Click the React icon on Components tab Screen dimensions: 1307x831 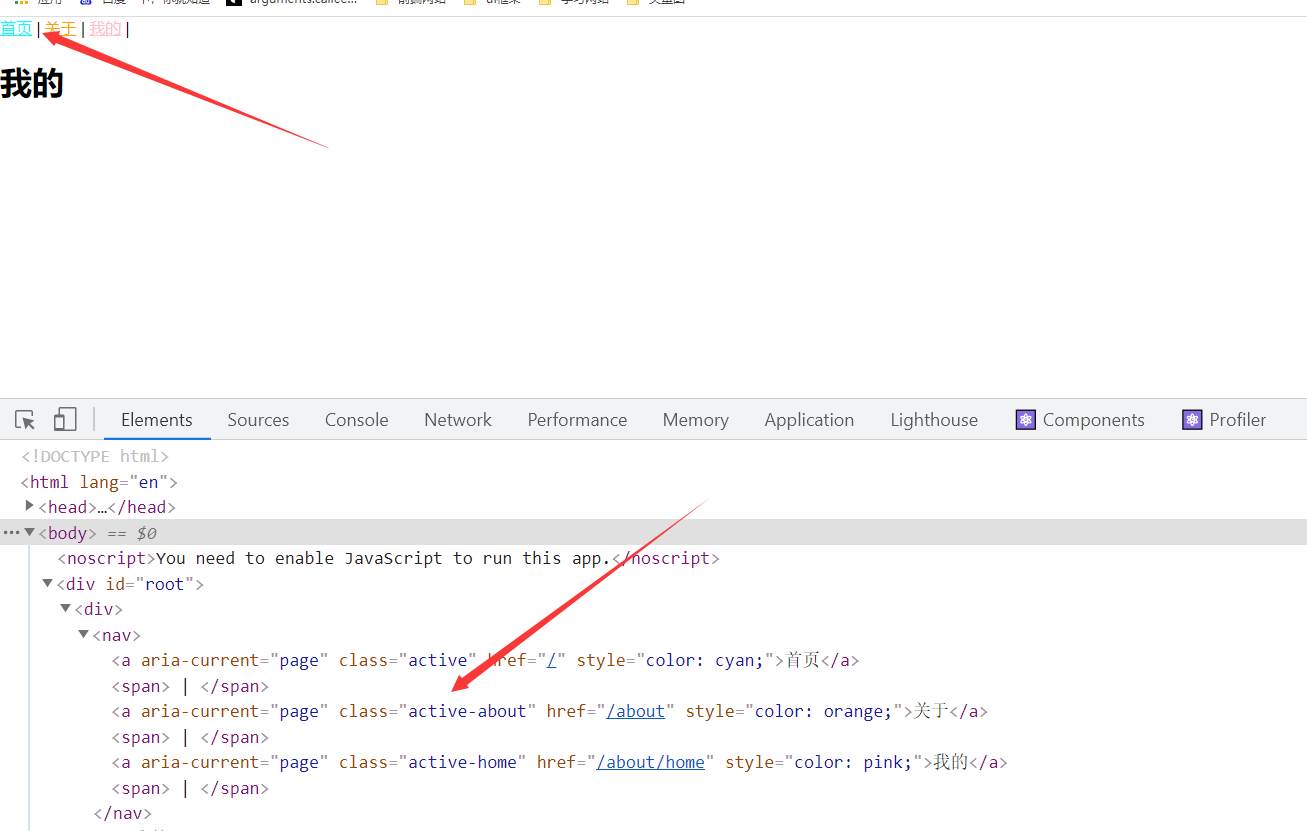(1025, 420)
